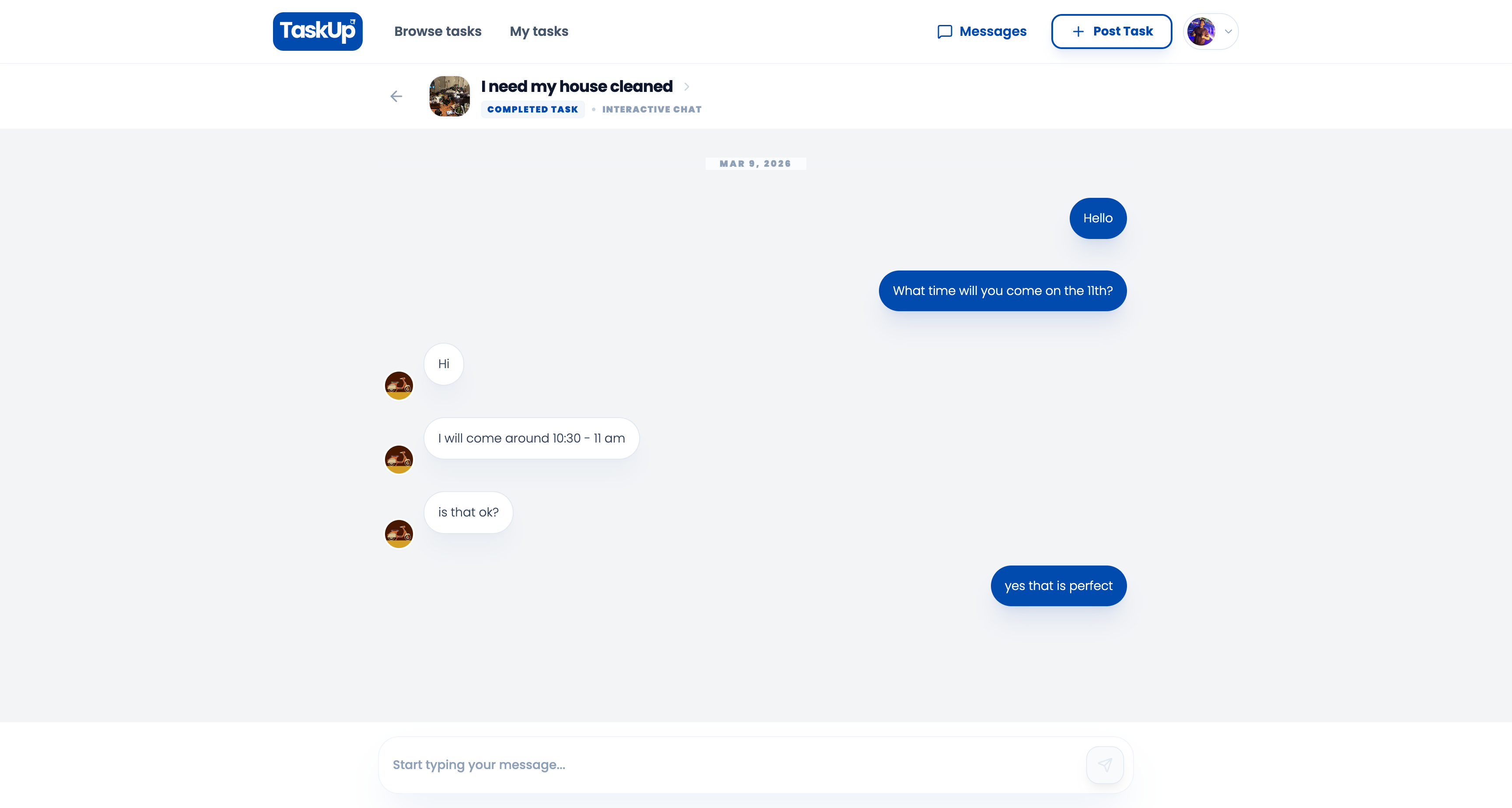Switch to Browse tasks
The height and width of the screenshot is (808, 1512).
tap(438, 31)
